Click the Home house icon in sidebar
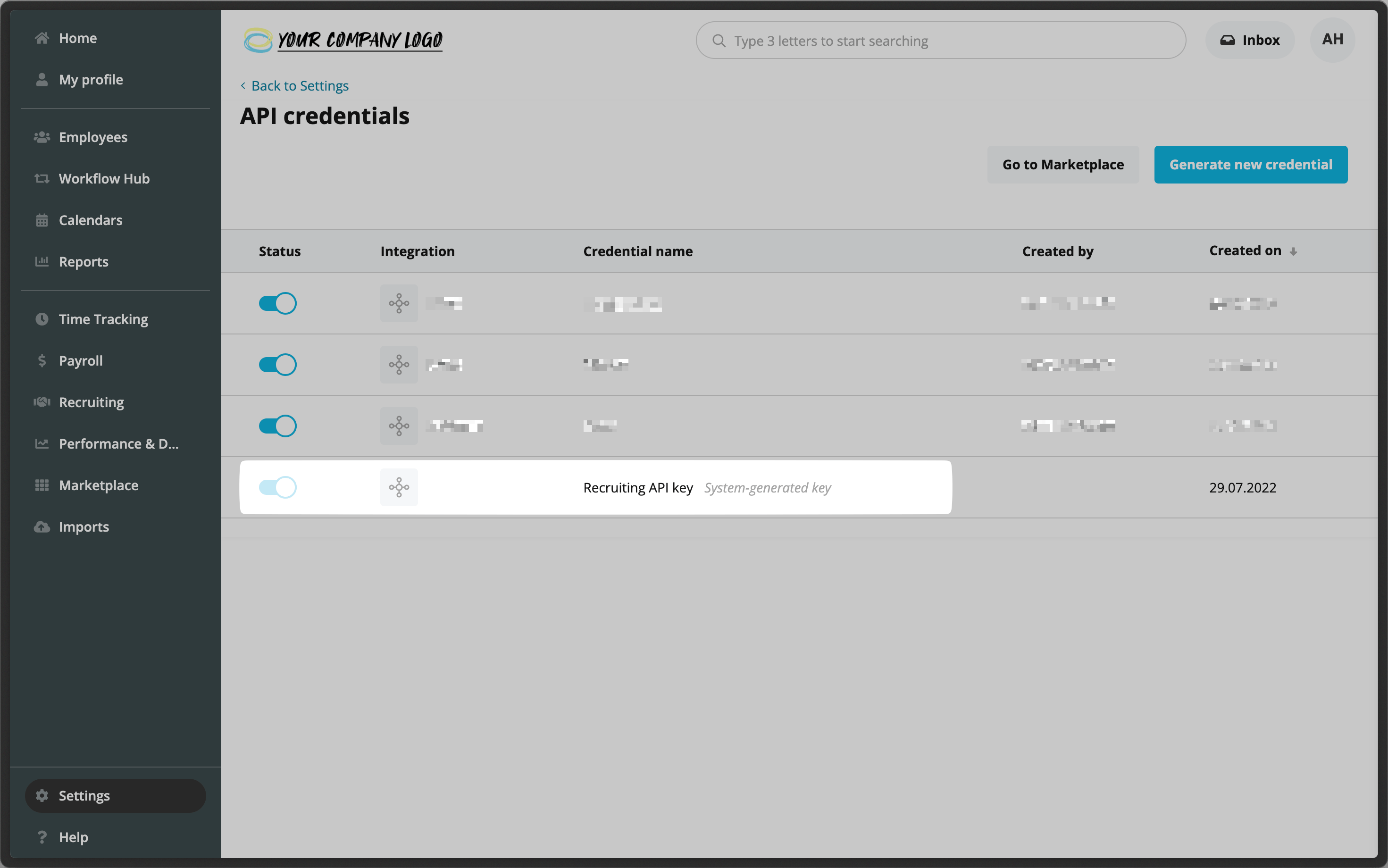Viewport: 1388px width, 868px height. tap(42, 39)
